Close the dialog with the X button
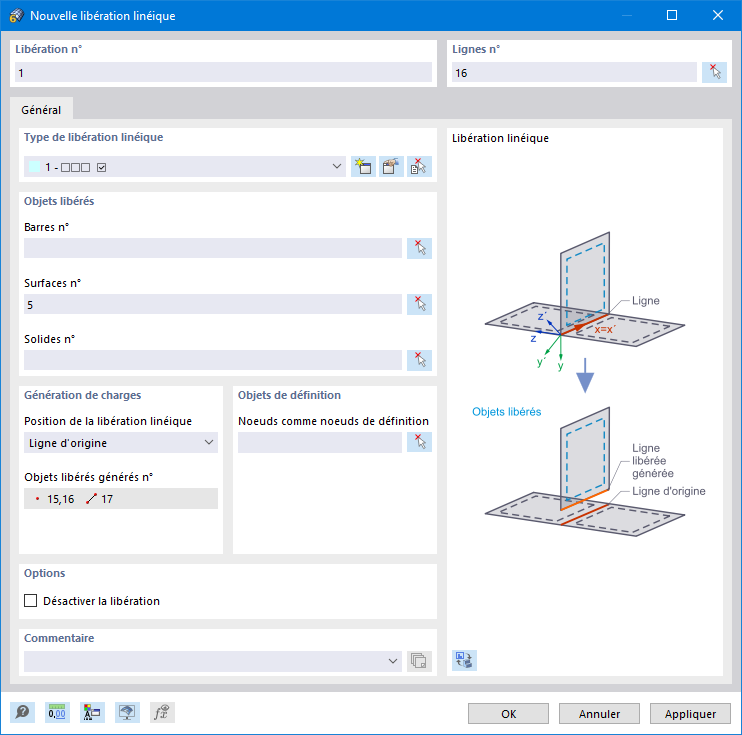742x735 pixels. 717,15
